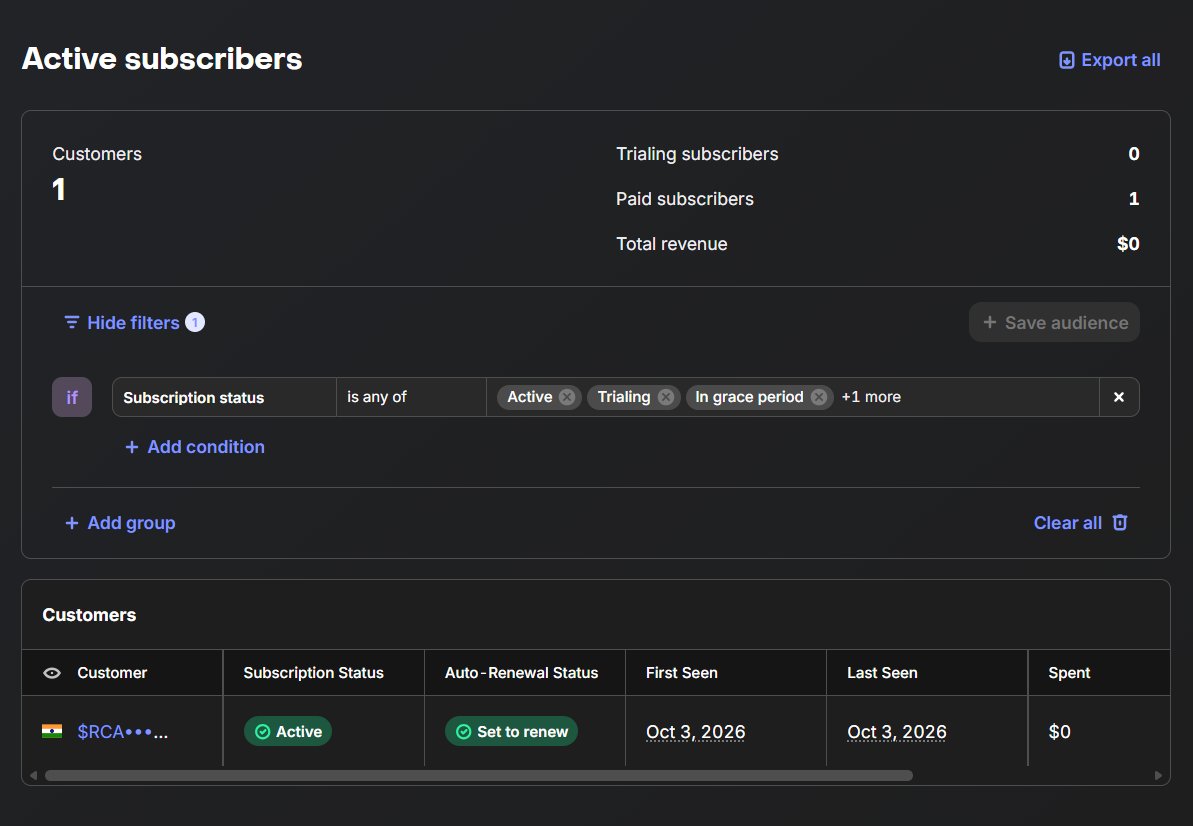The image size is (1193, 826).
Task: Click the Trialing subscribers value 0
Action: pos(1134,154)
